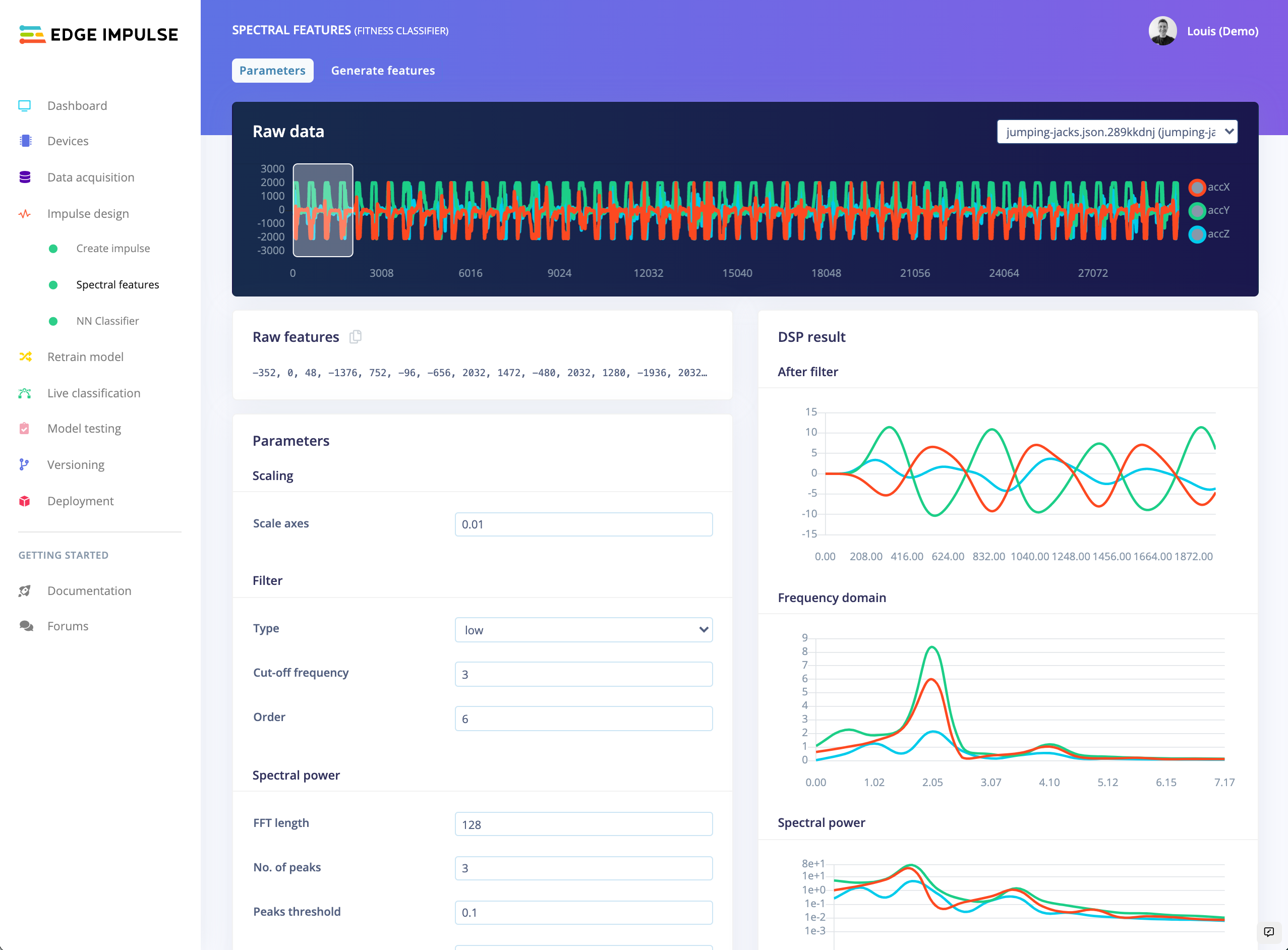
Task: Open Documentation from Getting Started
Action: (89, 590)
